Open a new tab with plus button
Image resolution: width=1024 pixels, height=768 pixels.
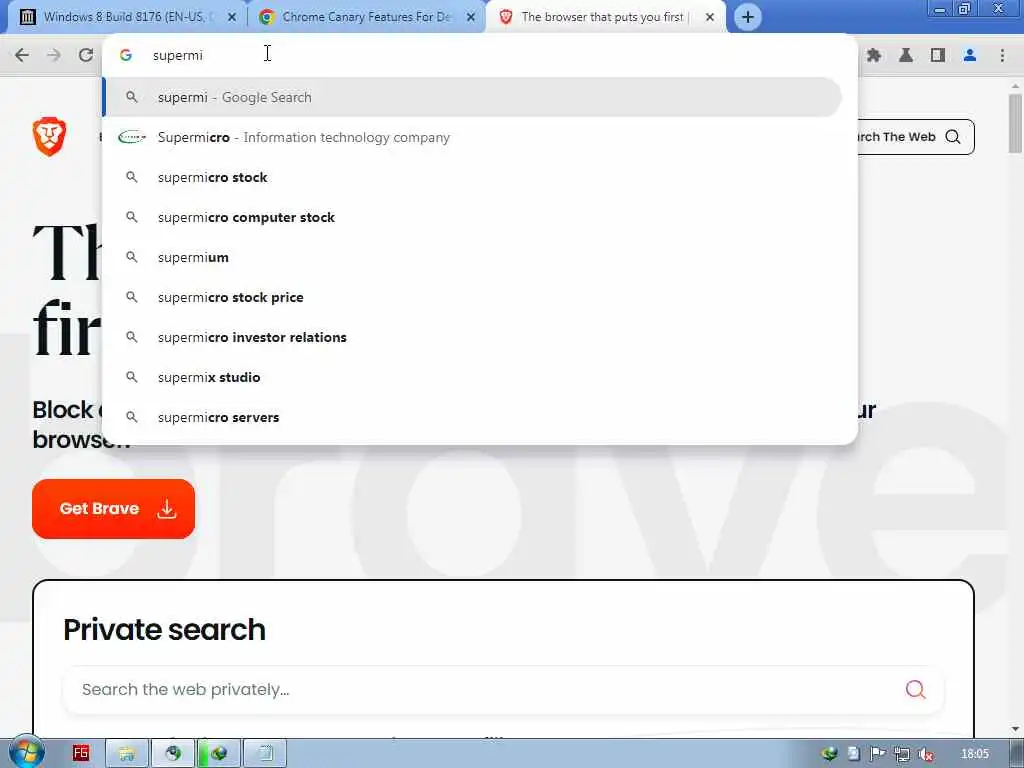pos(748,17)
